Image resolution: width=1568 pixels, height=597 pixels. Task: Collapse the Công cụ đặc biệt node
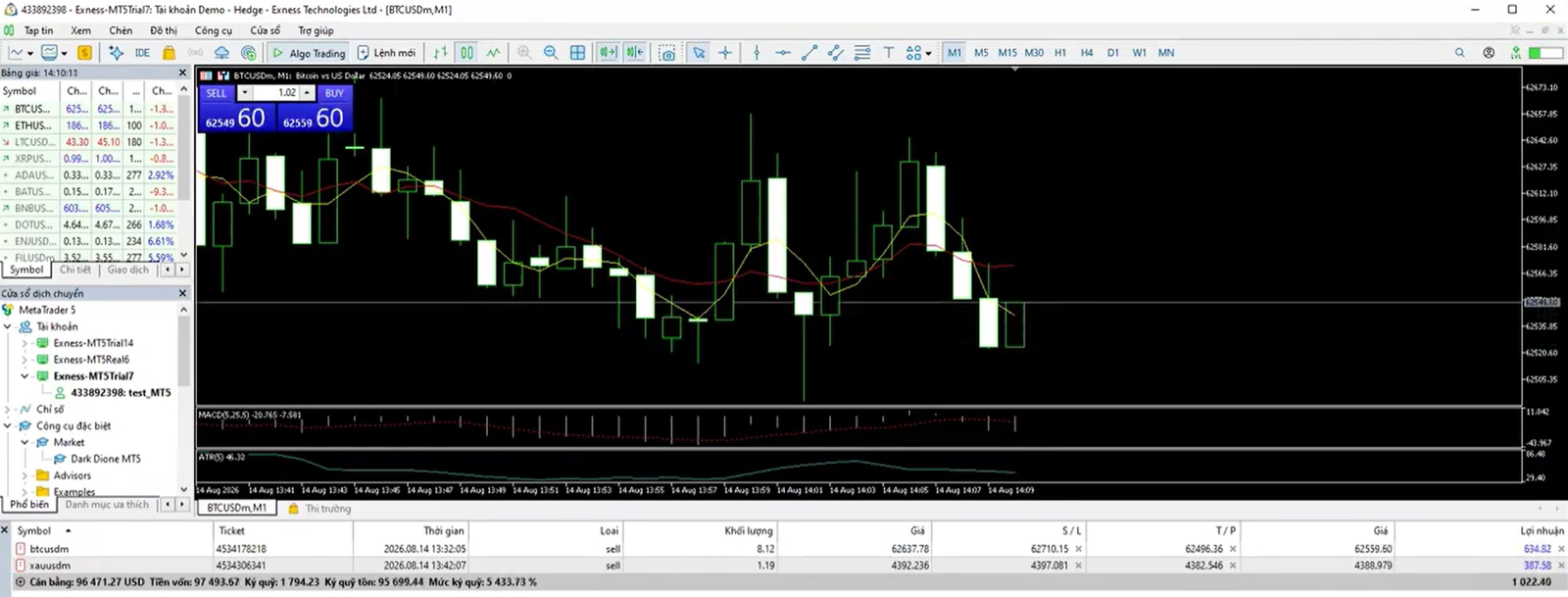click(9, 425)
